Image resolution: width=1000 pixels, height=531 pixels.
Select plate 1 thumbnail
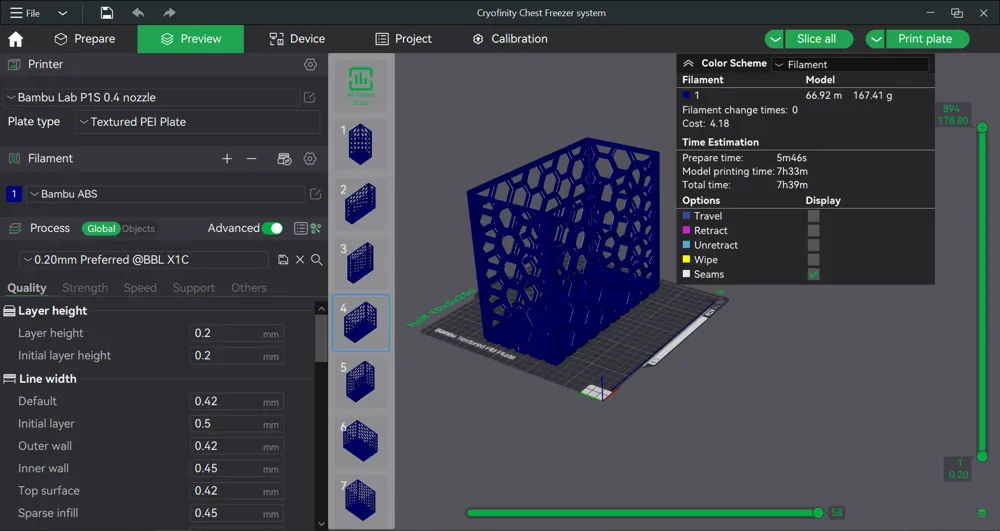click(361, 144)
